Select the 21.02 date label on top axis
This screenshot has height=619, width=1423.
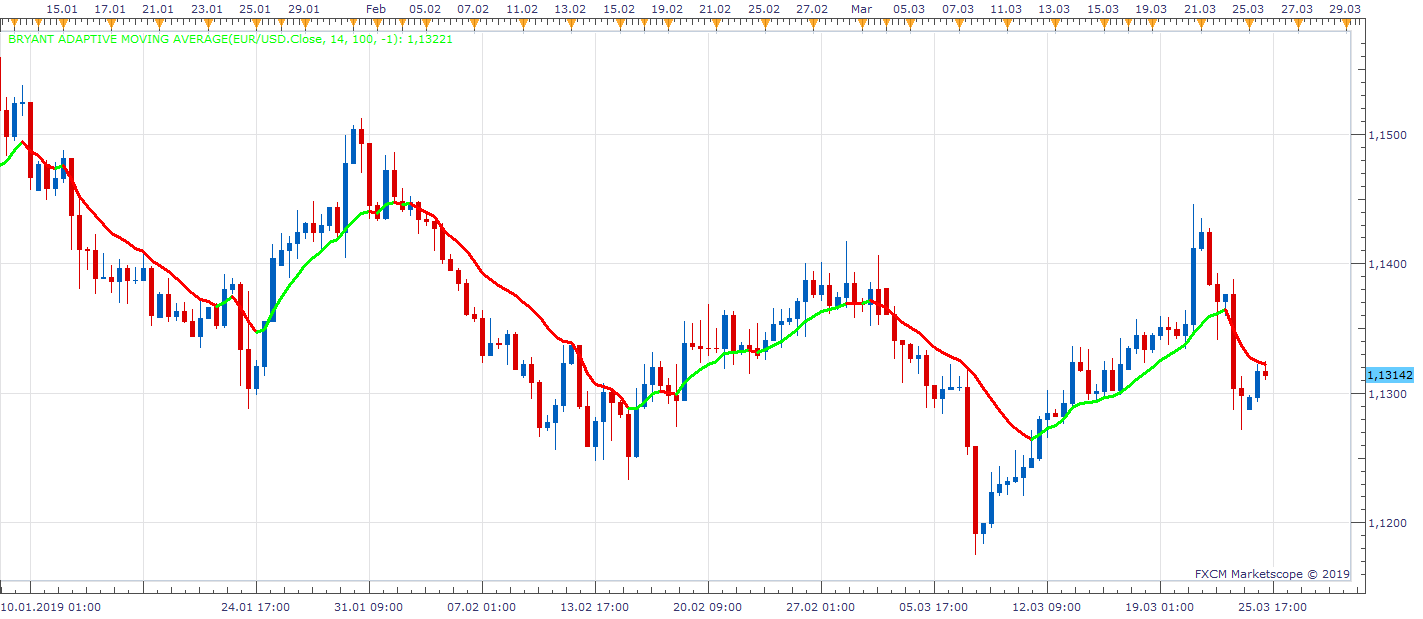[x=715, y=8]
